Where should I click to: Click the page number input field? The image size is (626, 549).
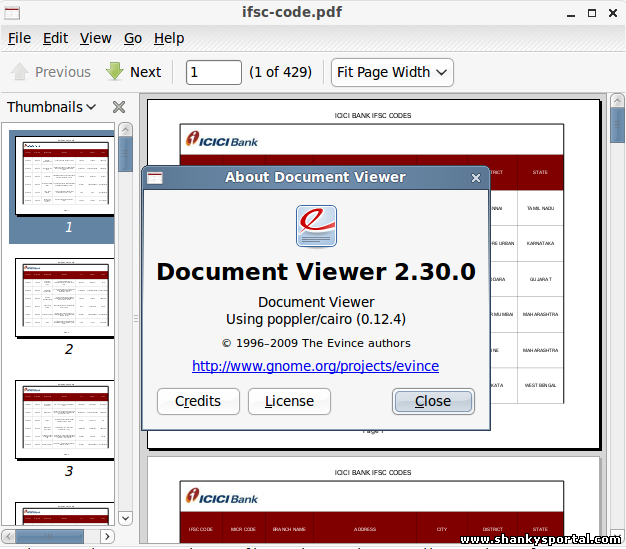(214, 72)
